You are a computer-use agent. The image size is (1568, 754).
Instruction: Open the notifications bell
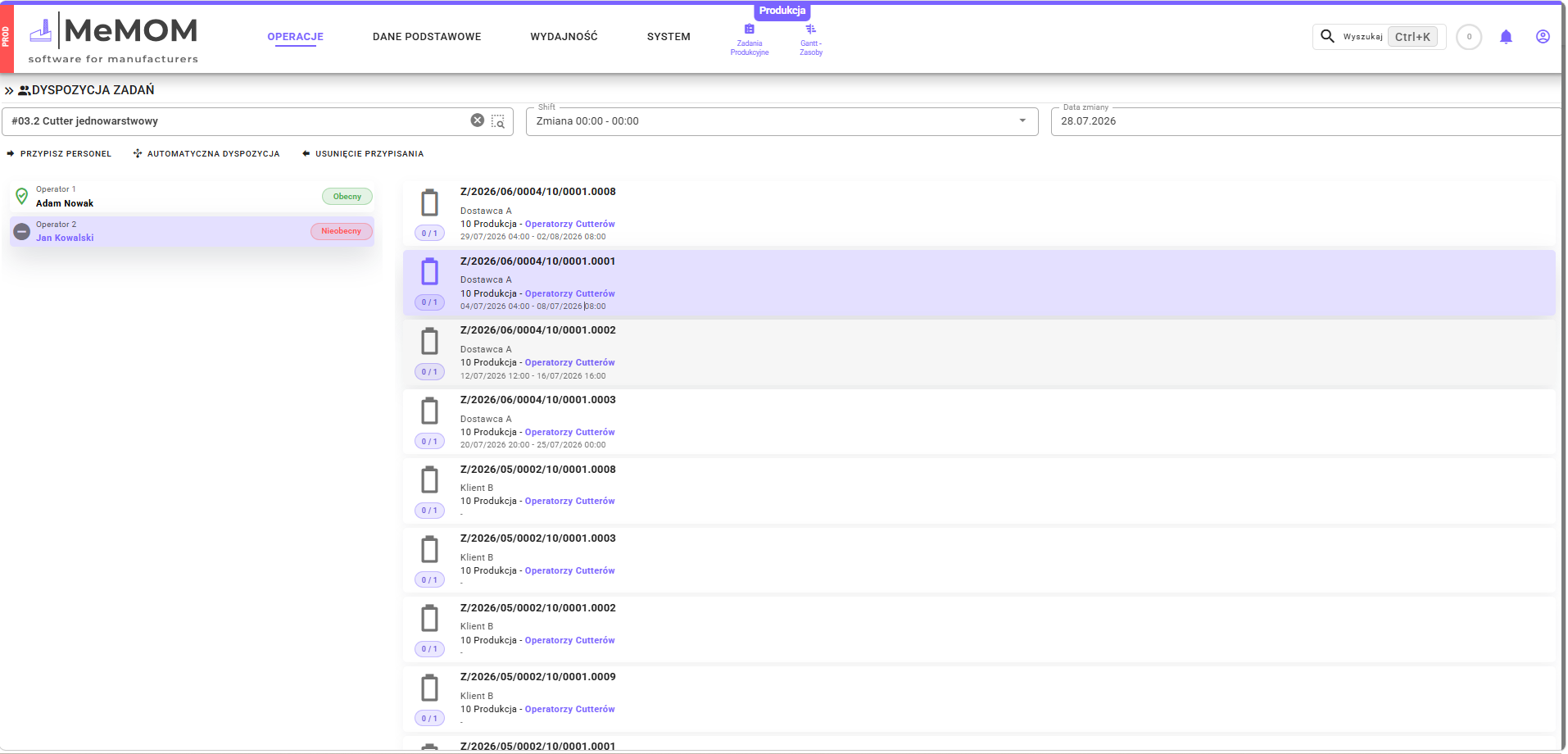coord(1506,37)
